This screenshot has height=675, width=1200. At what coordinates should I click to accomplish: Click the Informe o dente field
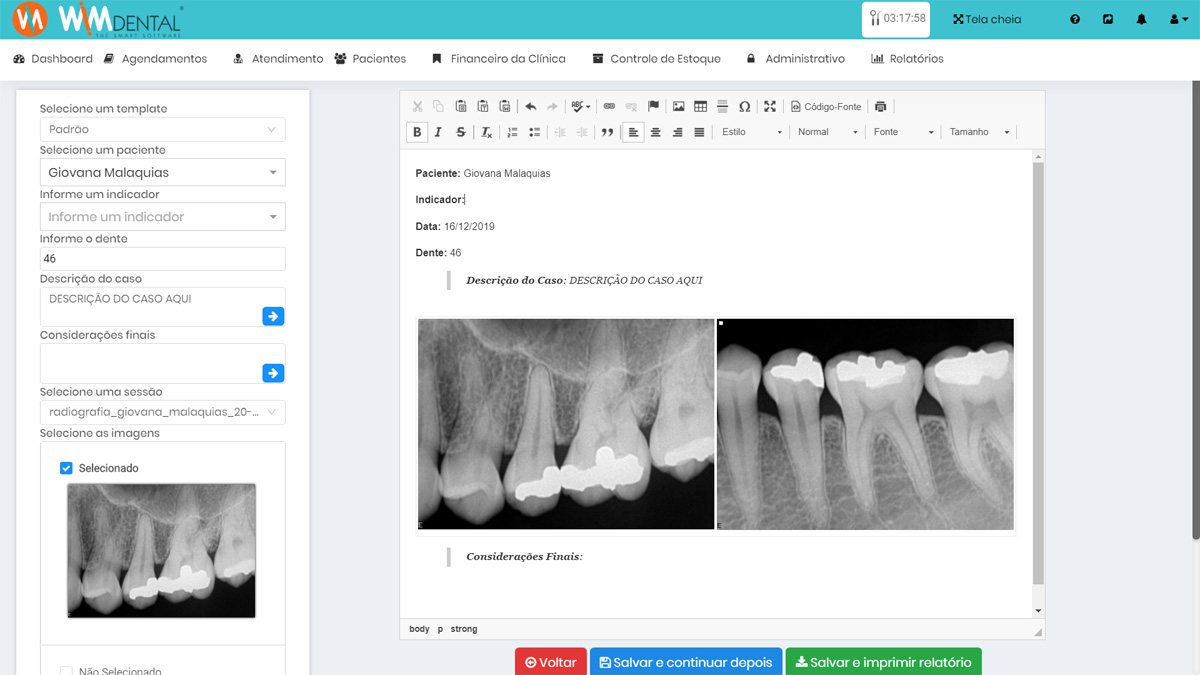coord(162,258)
